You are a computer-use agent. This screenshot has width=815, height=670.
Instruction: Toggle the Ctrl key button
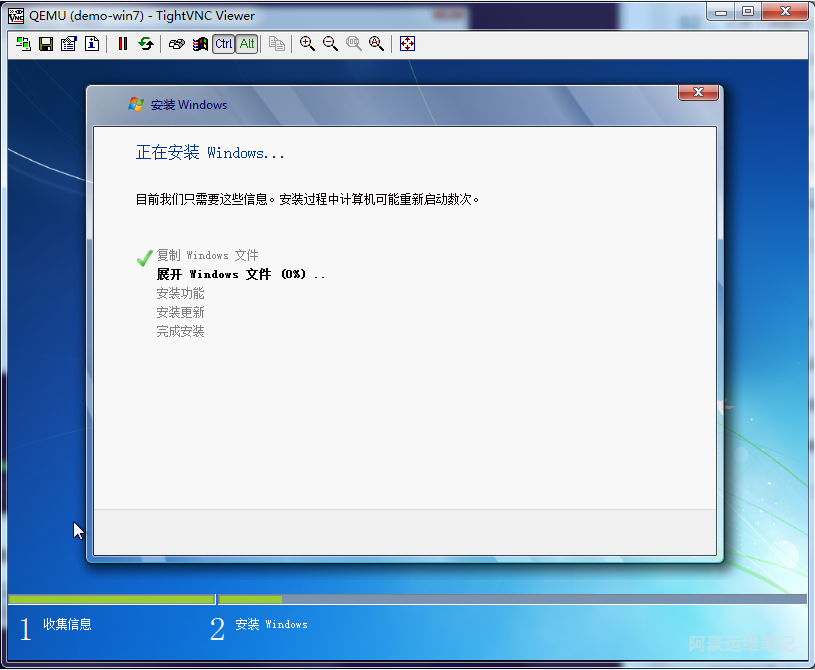pos(224,44)
